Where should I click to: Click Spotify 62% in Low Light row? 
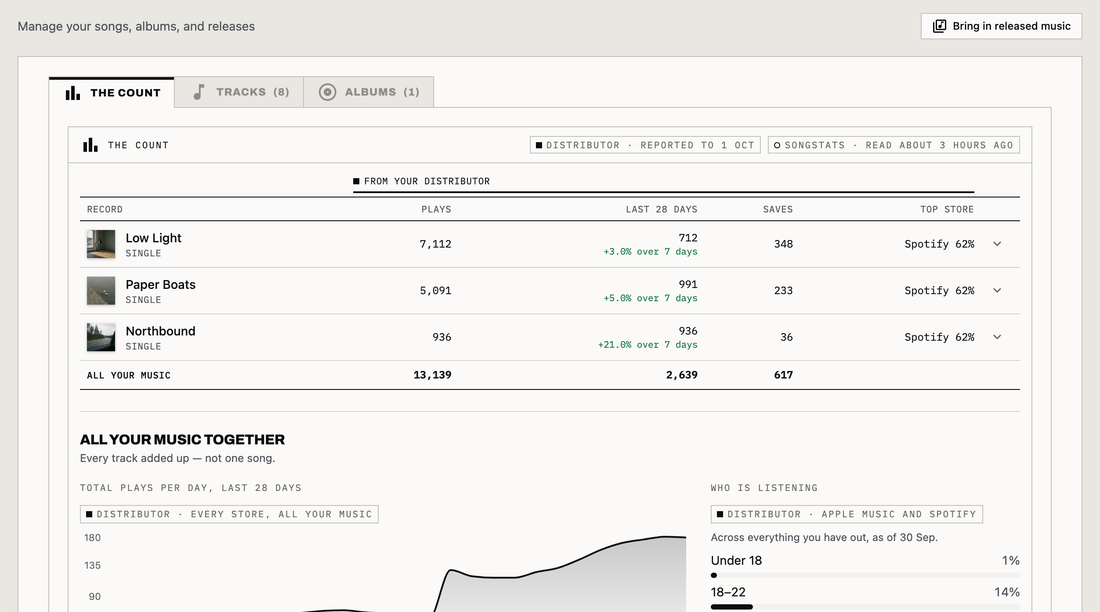click(x=939, y=244)
